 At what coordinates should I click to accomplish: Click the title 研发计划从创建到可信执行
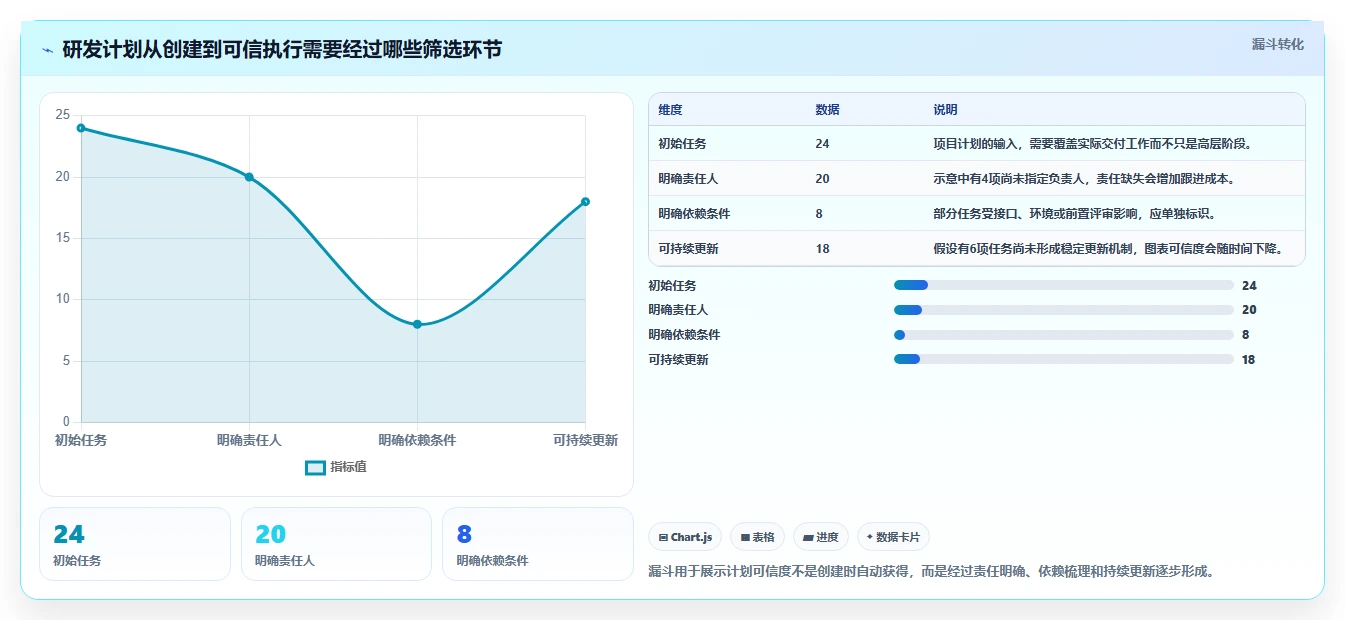click(x=282, y=50)
